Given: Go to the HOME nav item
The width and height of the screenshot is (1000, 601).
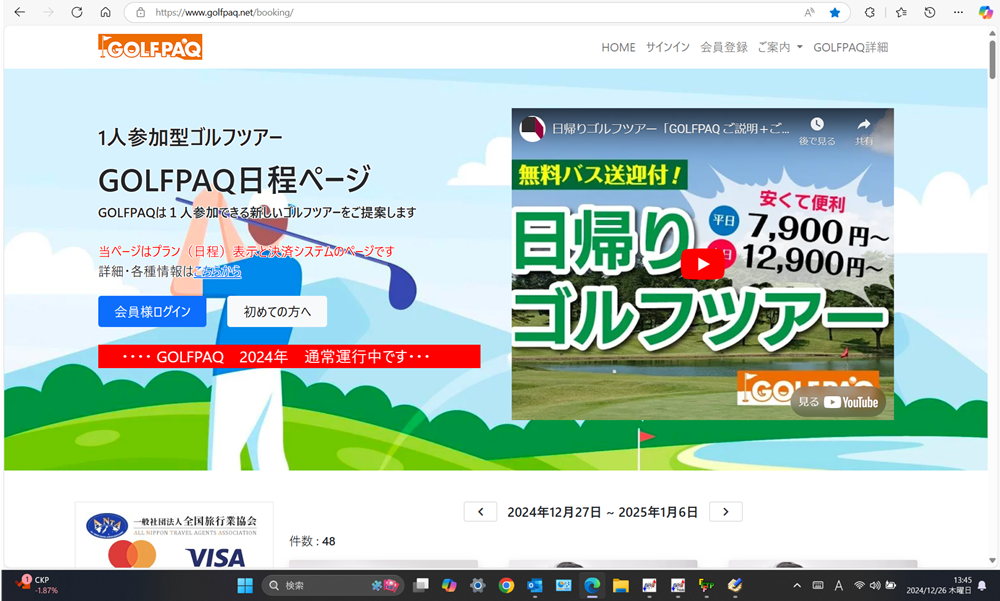Looking at the screenshot, I should (618, 47).
